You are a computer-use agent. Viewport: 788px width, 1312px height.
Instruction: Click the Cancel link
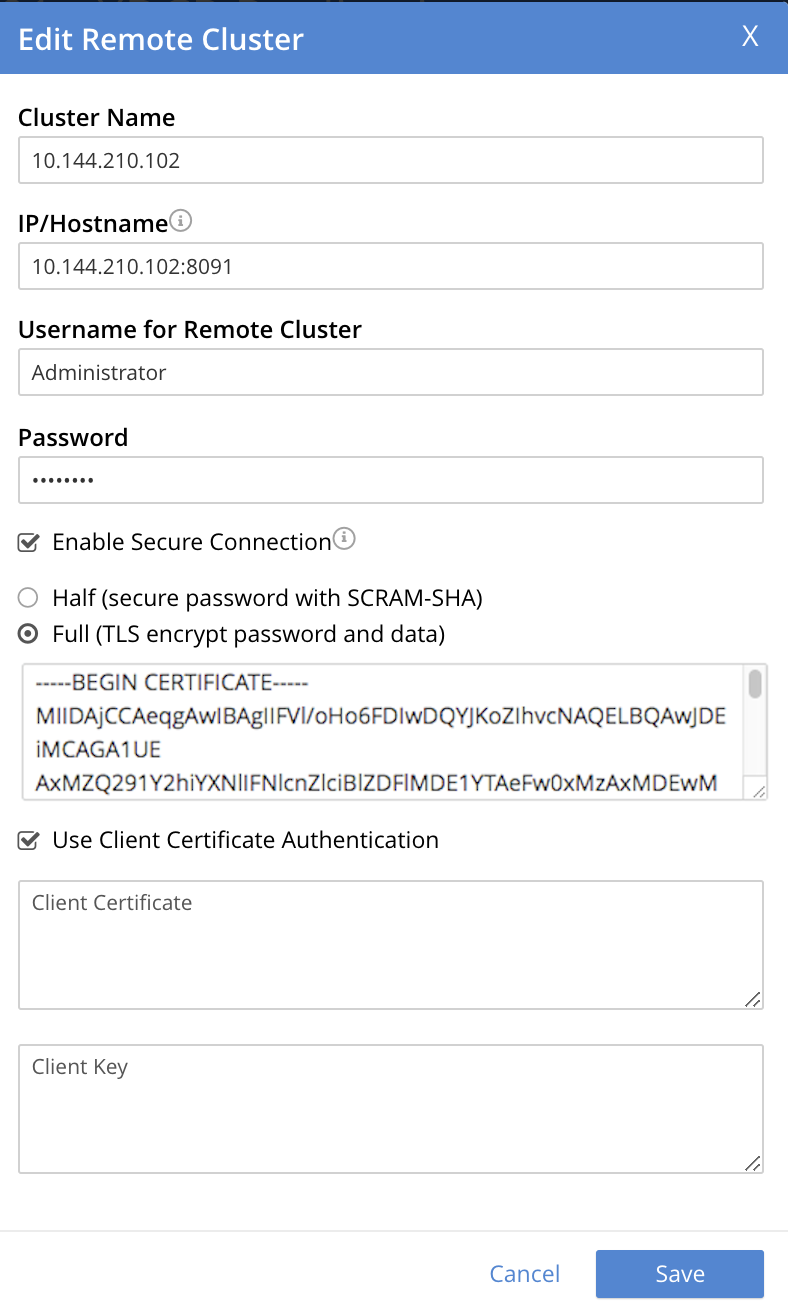click(x=524, y=1273)
